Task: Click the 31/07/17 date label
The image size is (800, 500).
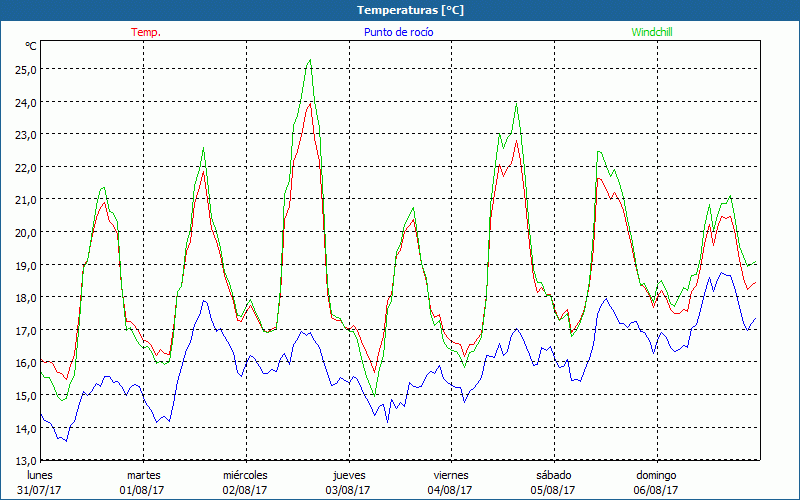Action: (x=40, y=490)
